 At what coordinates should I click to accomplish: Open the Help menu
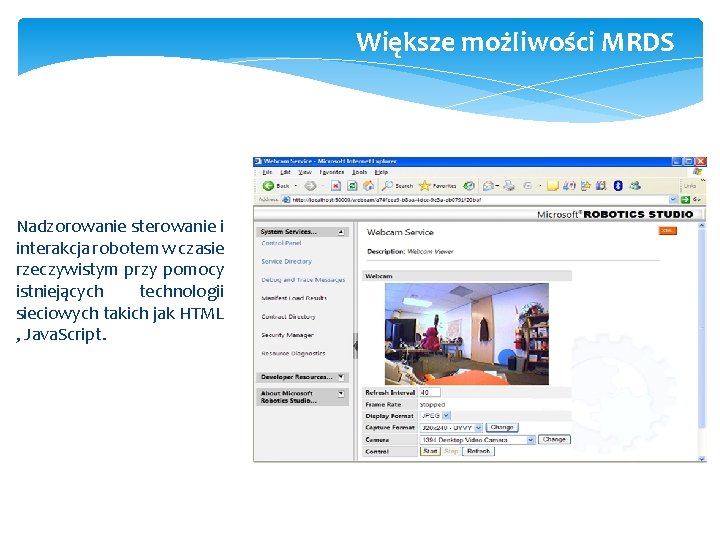[381, 172]
